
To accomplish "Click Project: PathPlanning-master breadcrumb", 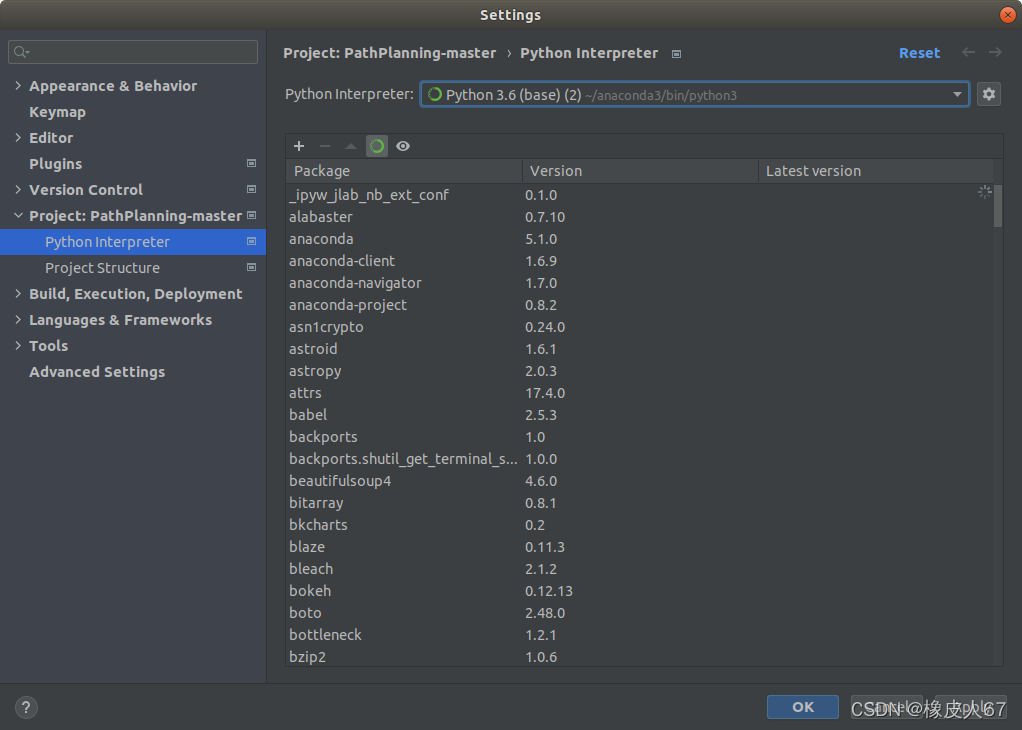I will coord(390,53).
